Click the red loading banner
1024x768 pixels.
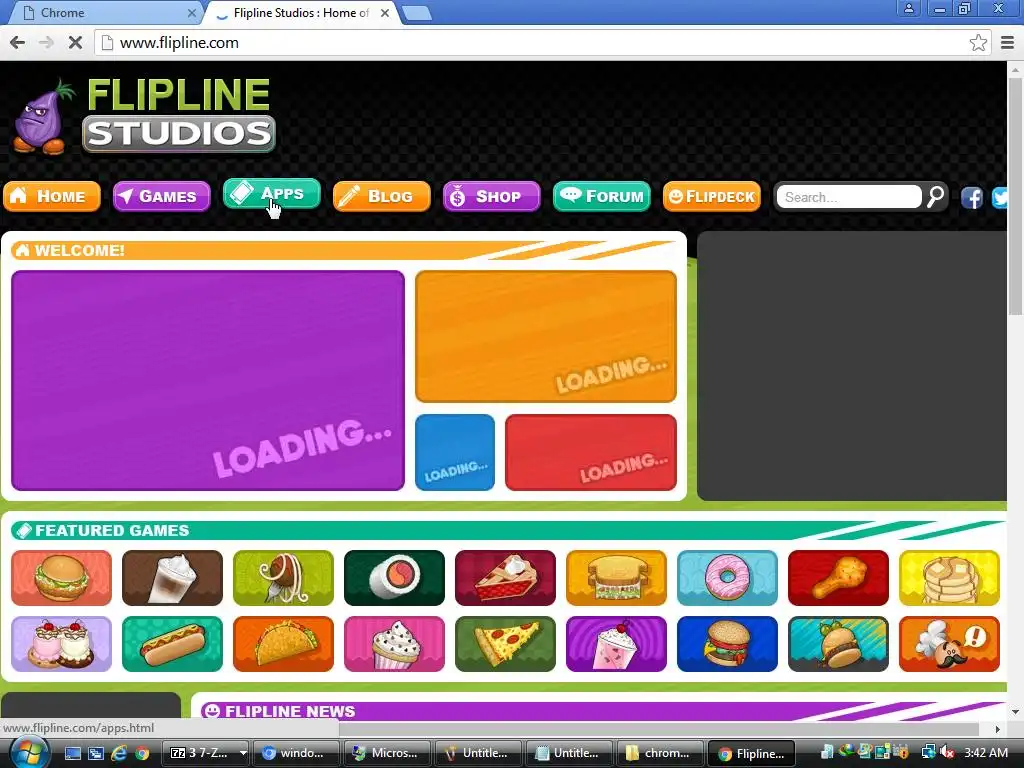591,452
